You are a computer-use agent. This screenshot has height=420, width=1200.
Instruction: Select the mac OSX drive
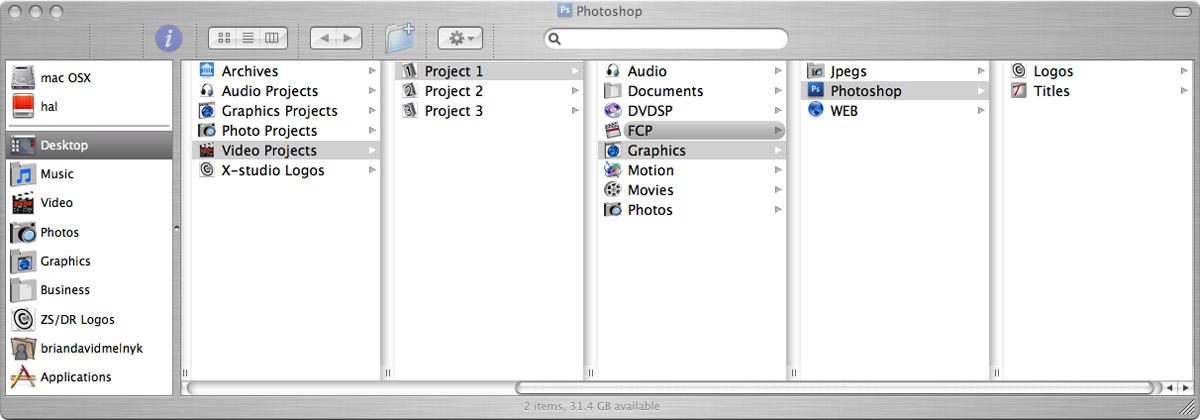click(x=66, y=77)
